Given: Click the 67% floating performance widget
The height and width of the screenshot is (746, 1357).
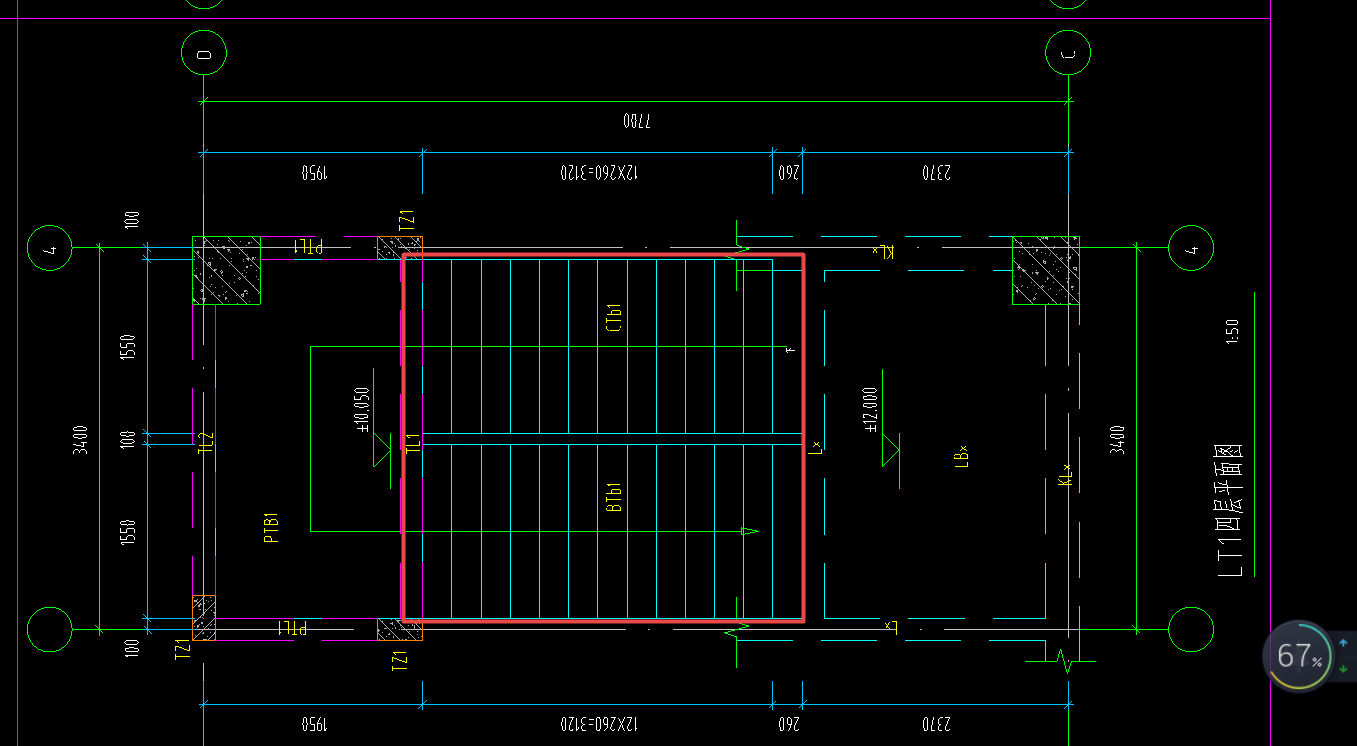Looking at the screenshot, I should pos(1297,656).
